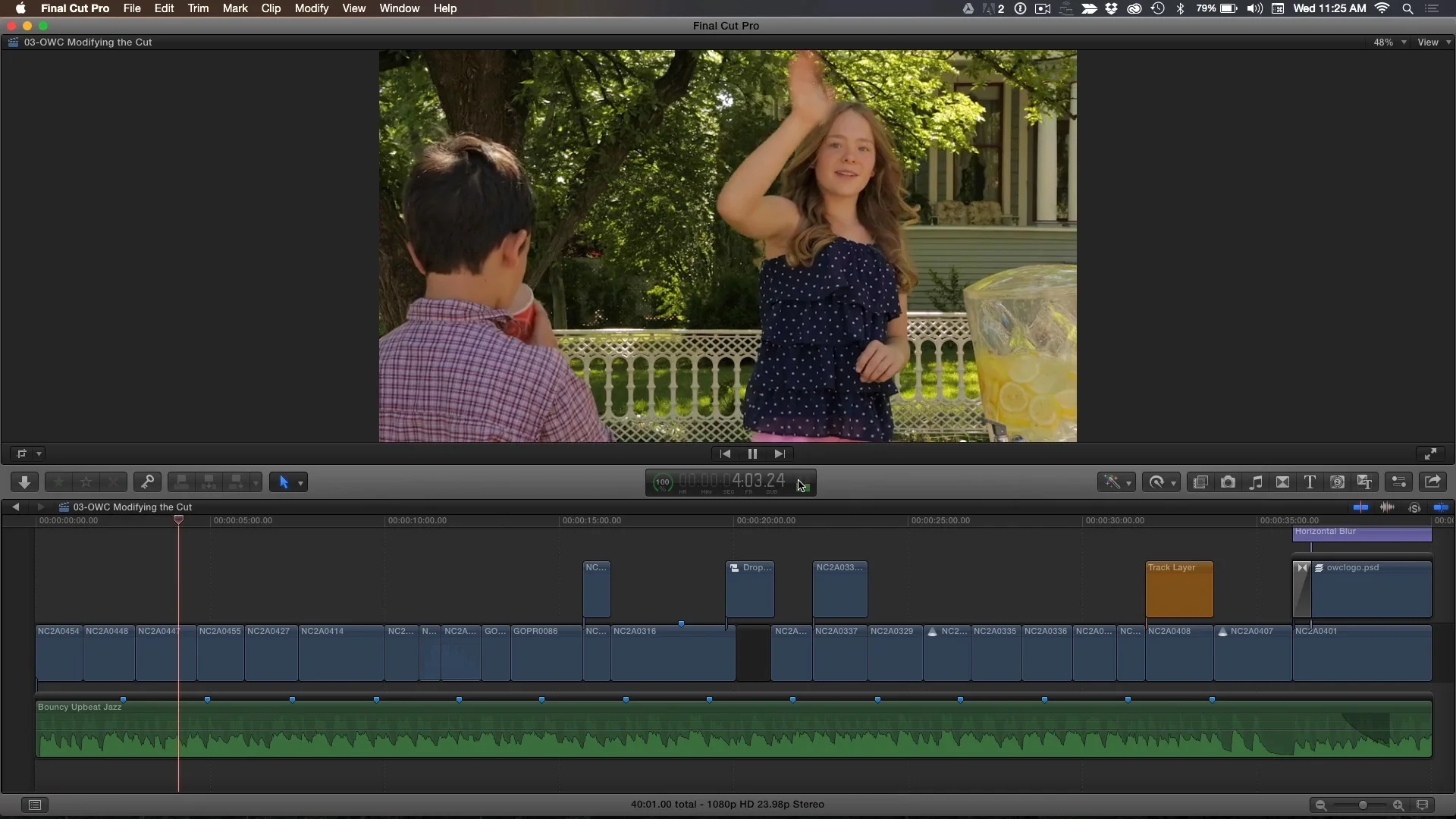Toggle skimming in the timeline

[1360, 507]
